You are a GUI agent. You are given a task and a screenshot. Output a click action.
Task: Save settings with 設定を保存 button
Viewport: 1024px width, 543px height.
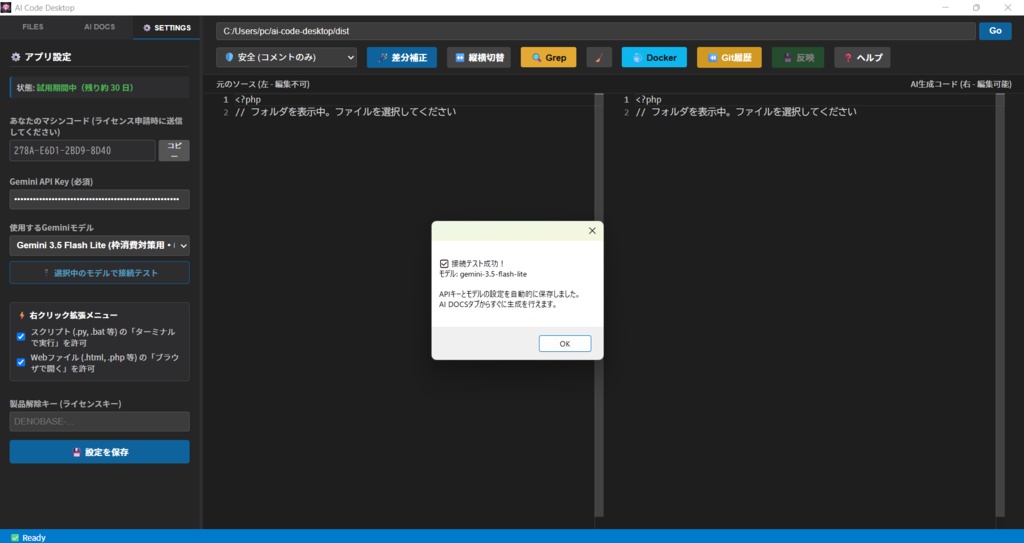[x=100, y=452]
